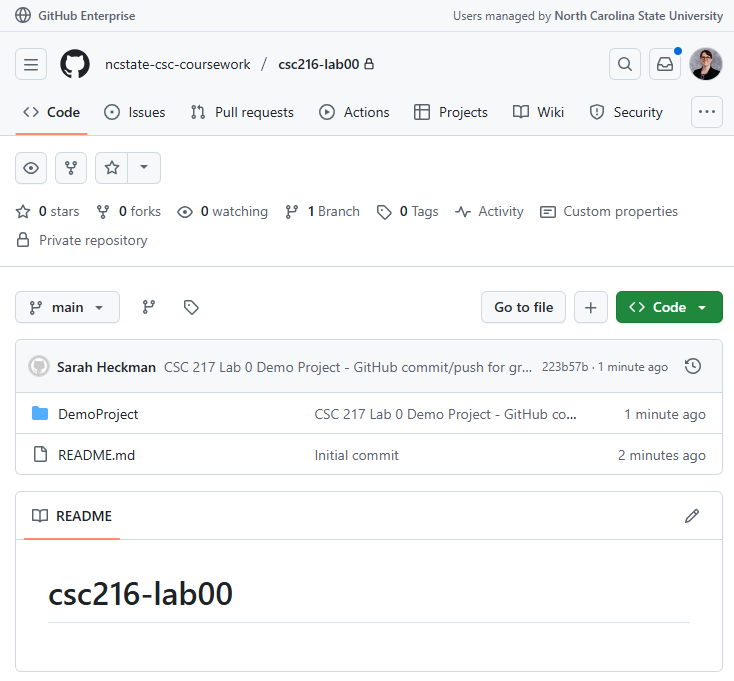
Task: Click 1 minute ago on DemoProject row
Action: tap(665, 414)
